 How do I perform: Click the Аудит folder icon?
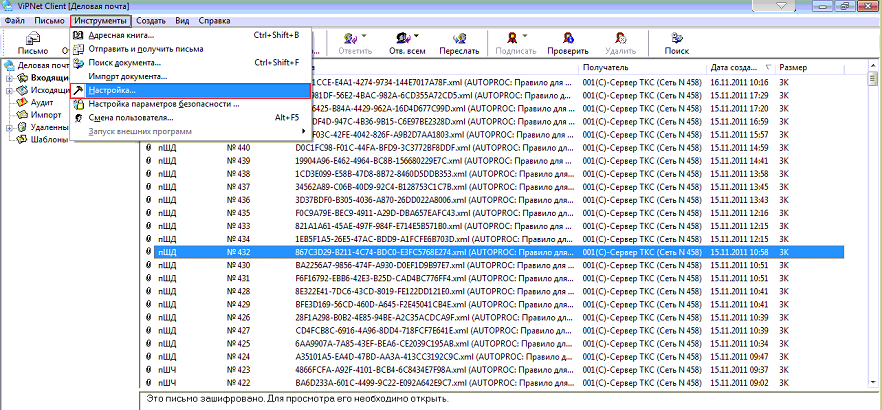pos(22,103)
